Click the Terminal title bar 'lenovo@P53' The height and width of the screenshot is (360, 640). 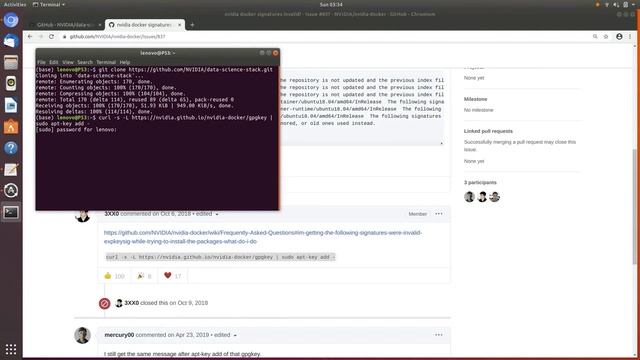click(x=158, y=53)
